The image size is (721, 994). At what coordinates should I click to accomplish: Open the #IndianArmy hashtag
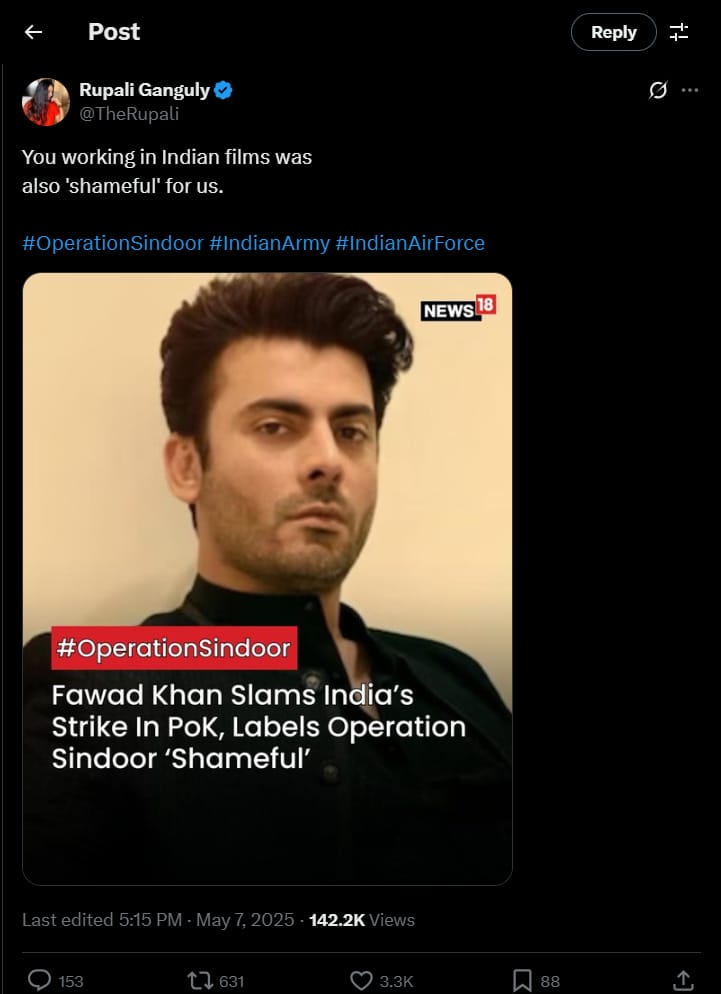270,243
